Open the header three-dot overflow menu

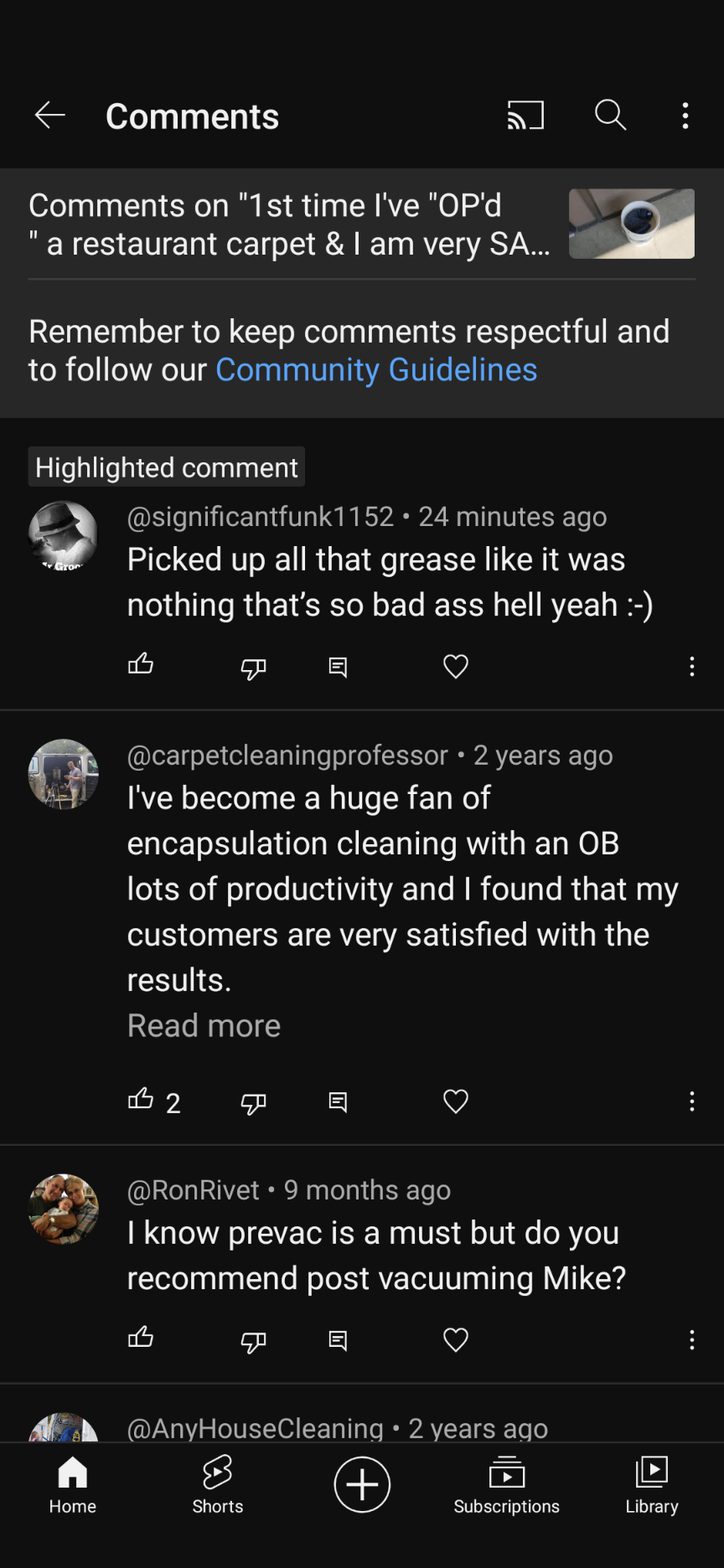point(685,116)
